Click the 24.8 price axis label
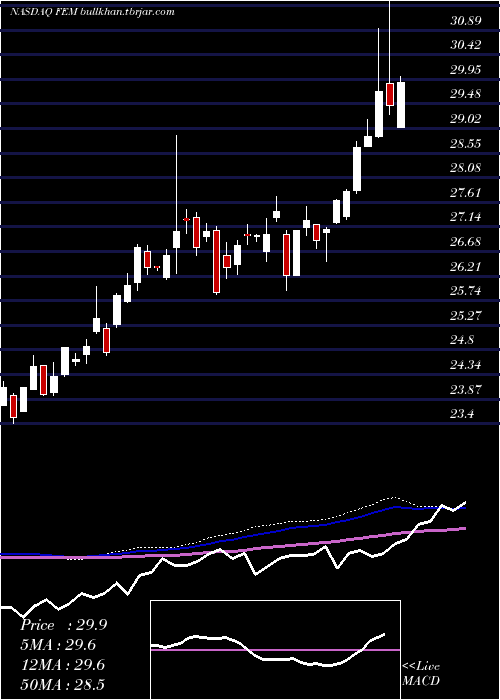The height and width of the screenshot is (700, 500). (462, 341)
